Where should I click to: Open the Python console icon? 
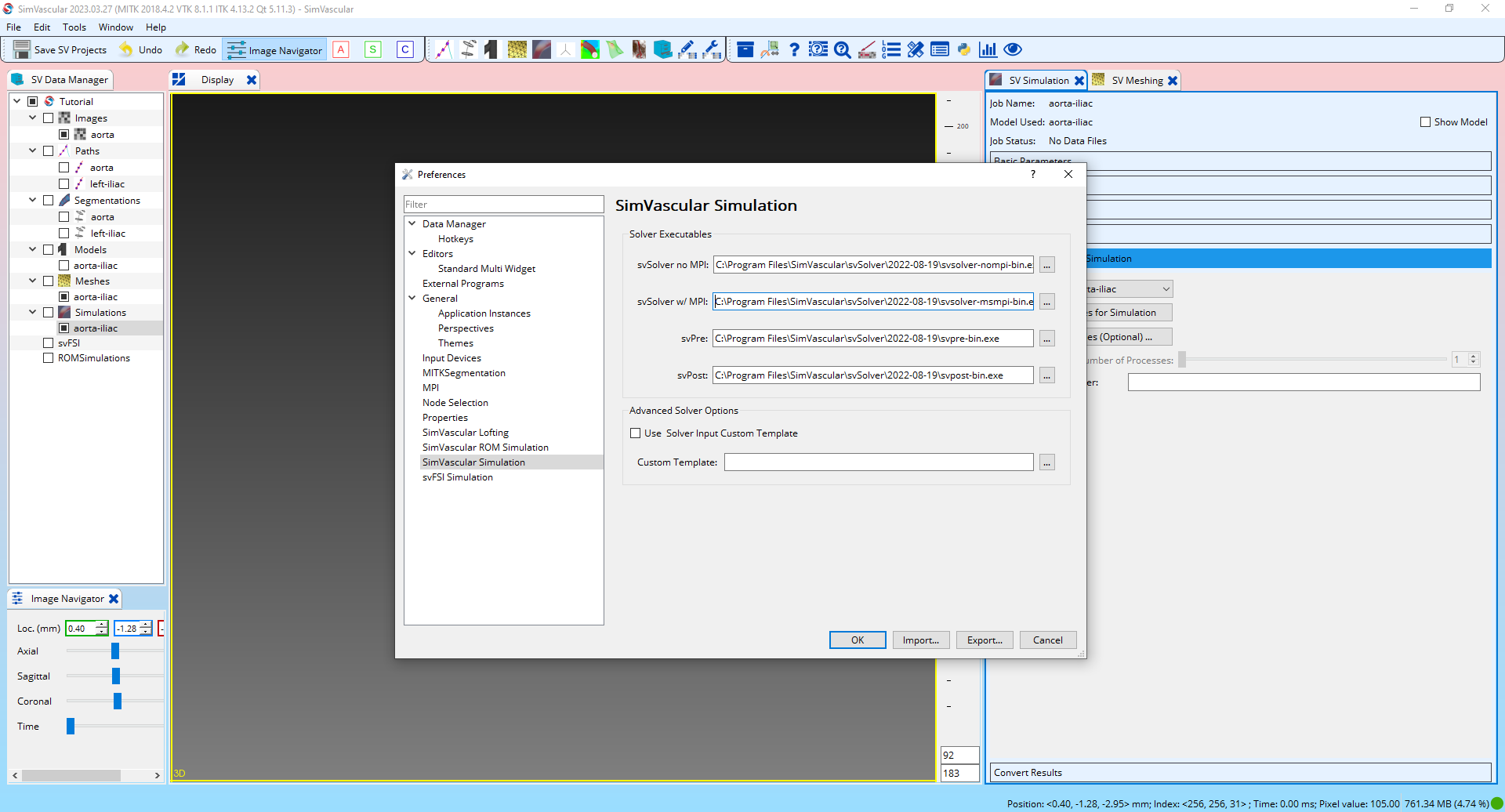point(964,49)
